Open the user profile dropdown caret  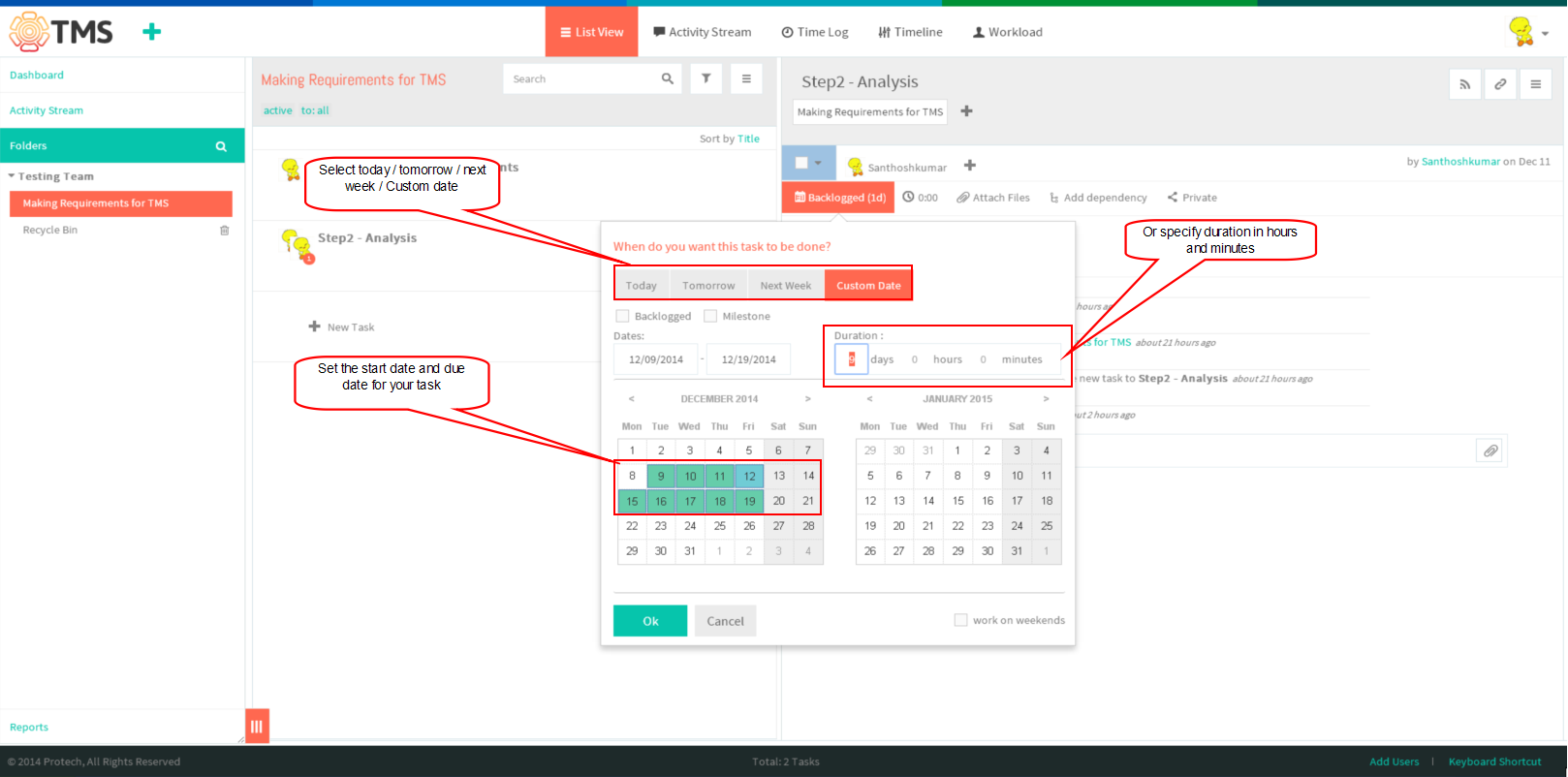(x=1545, y=33)
